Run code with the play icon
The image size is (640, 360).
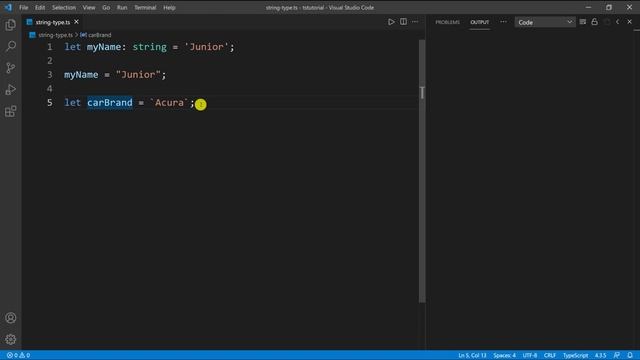[x=391, y=22]
